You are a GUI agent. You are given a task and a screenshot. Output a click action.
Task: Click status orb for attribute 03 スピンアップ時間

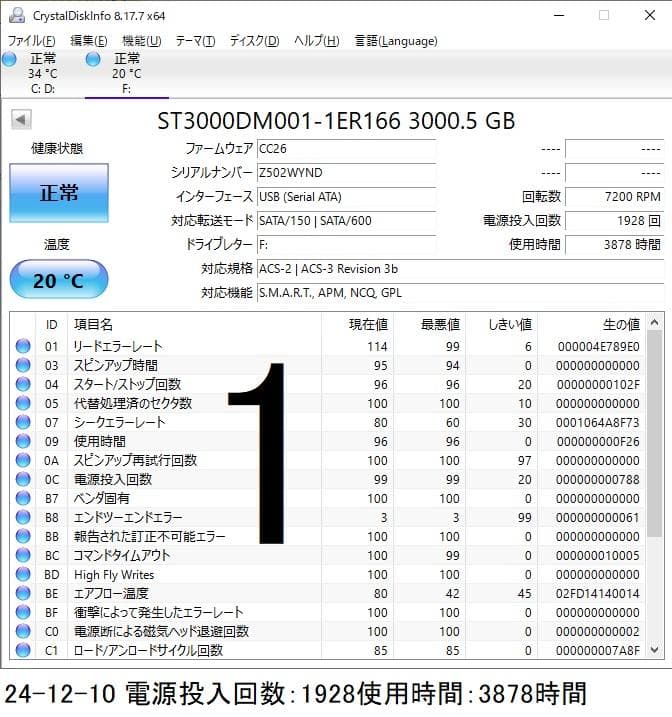[23, 365]
